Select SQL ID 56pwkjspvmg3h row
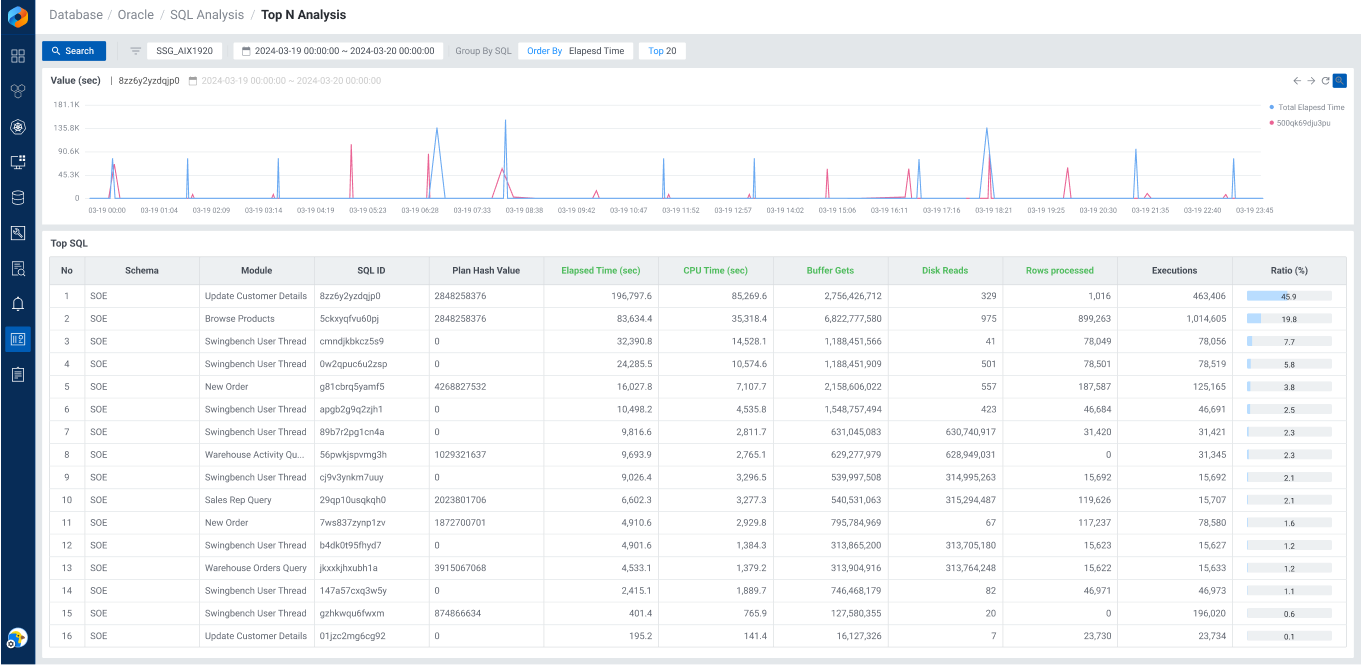 click(697, 455)
